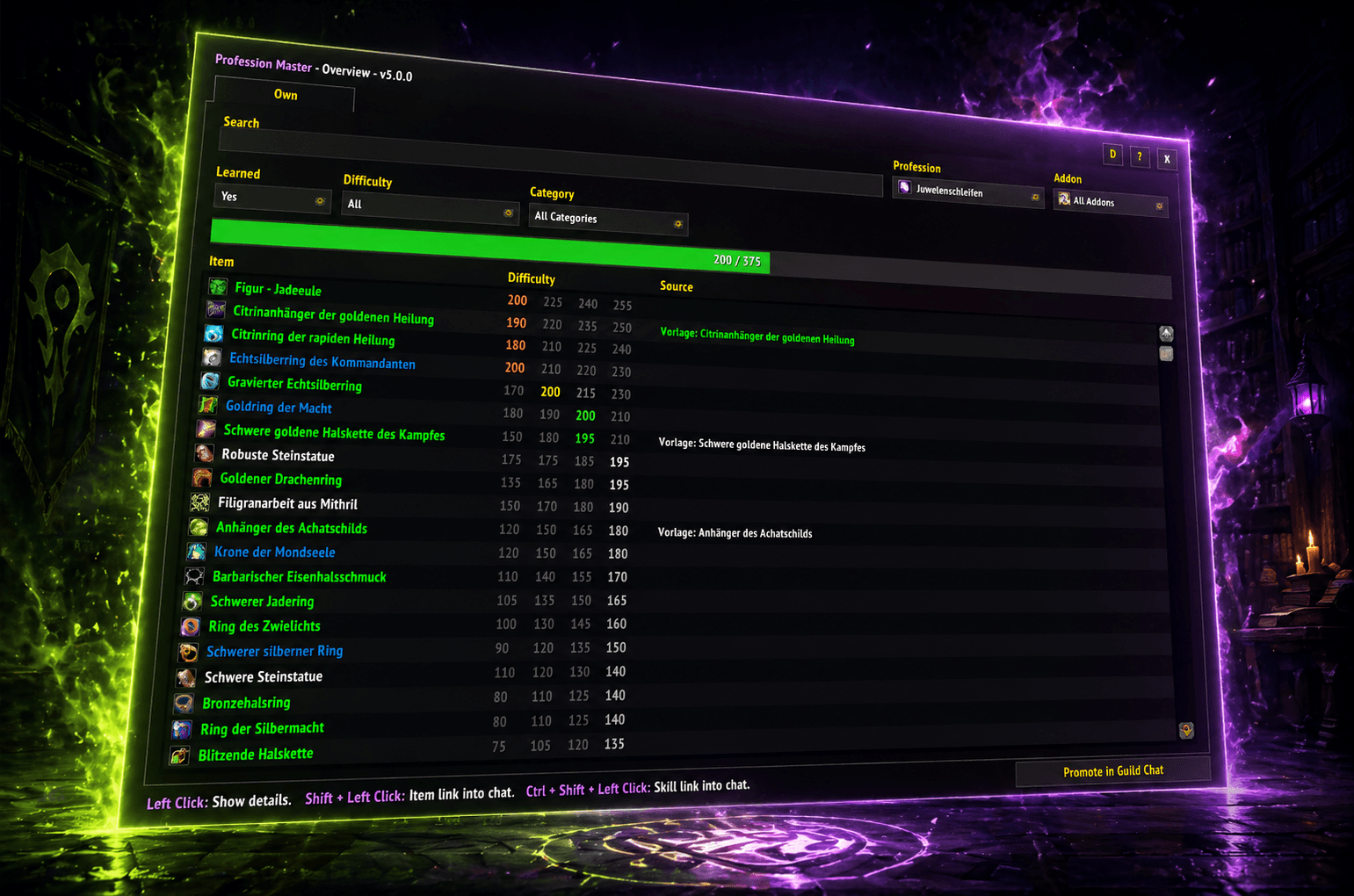Select item name Filigranarbeit aus Mithril
Image resolution: width=1354 pixels, height=896 pixels.
pos(287,503)
